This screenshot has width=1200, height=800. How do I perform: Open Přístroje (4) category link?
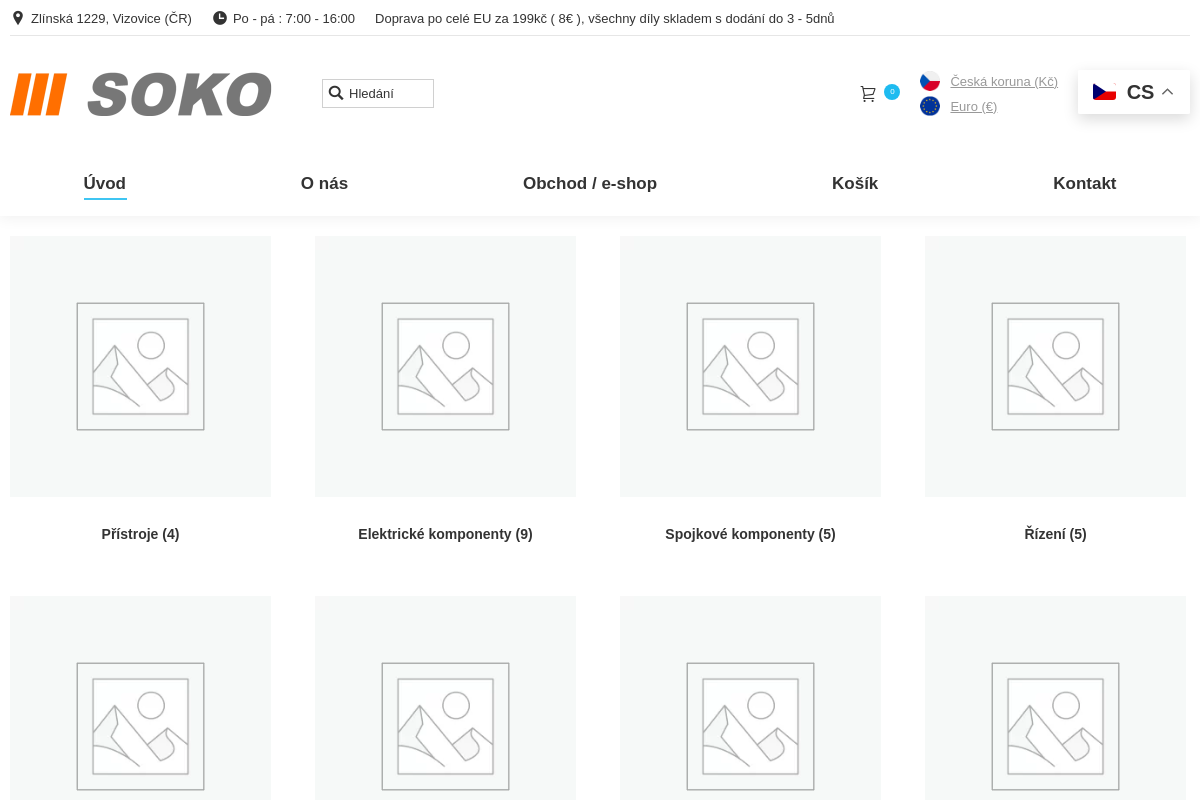140,534
